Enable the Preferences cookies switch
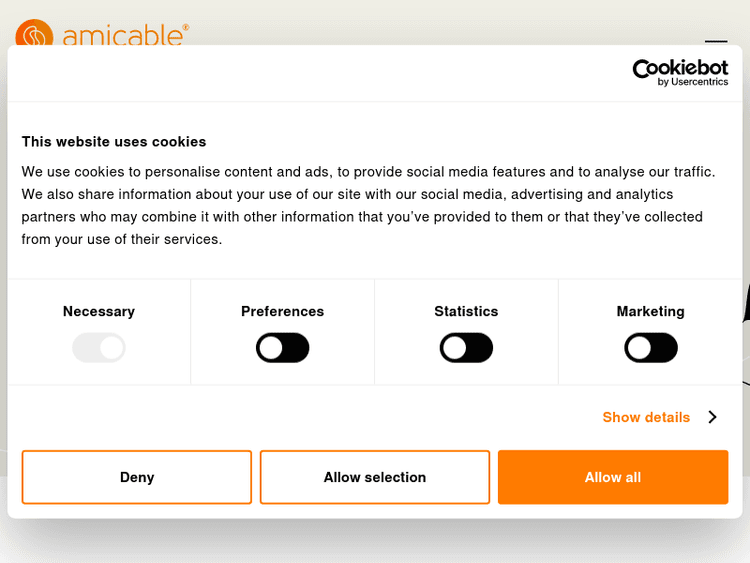 tap(283, 348)
